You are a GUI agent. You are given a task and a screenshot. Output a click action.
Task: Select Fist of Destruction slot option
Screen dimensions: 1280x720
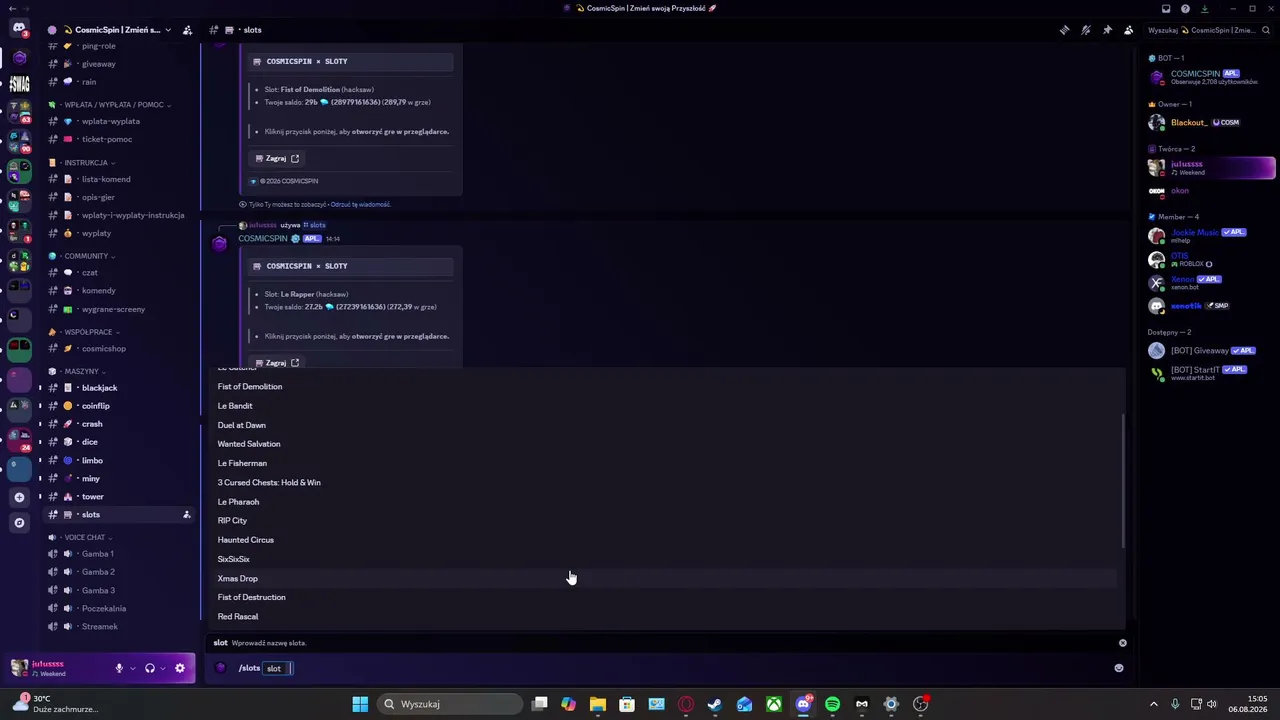coord(666,598)
